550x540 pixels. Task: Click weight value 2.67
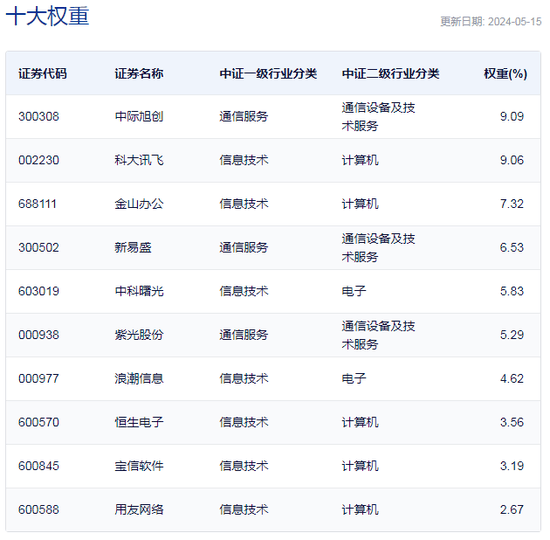point(512,510)
